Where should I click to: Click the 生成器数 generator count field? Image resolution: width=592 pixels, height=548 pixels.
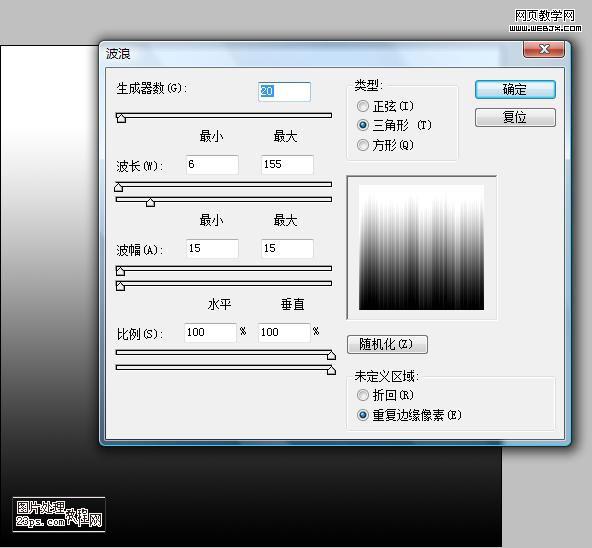[284, 91]
